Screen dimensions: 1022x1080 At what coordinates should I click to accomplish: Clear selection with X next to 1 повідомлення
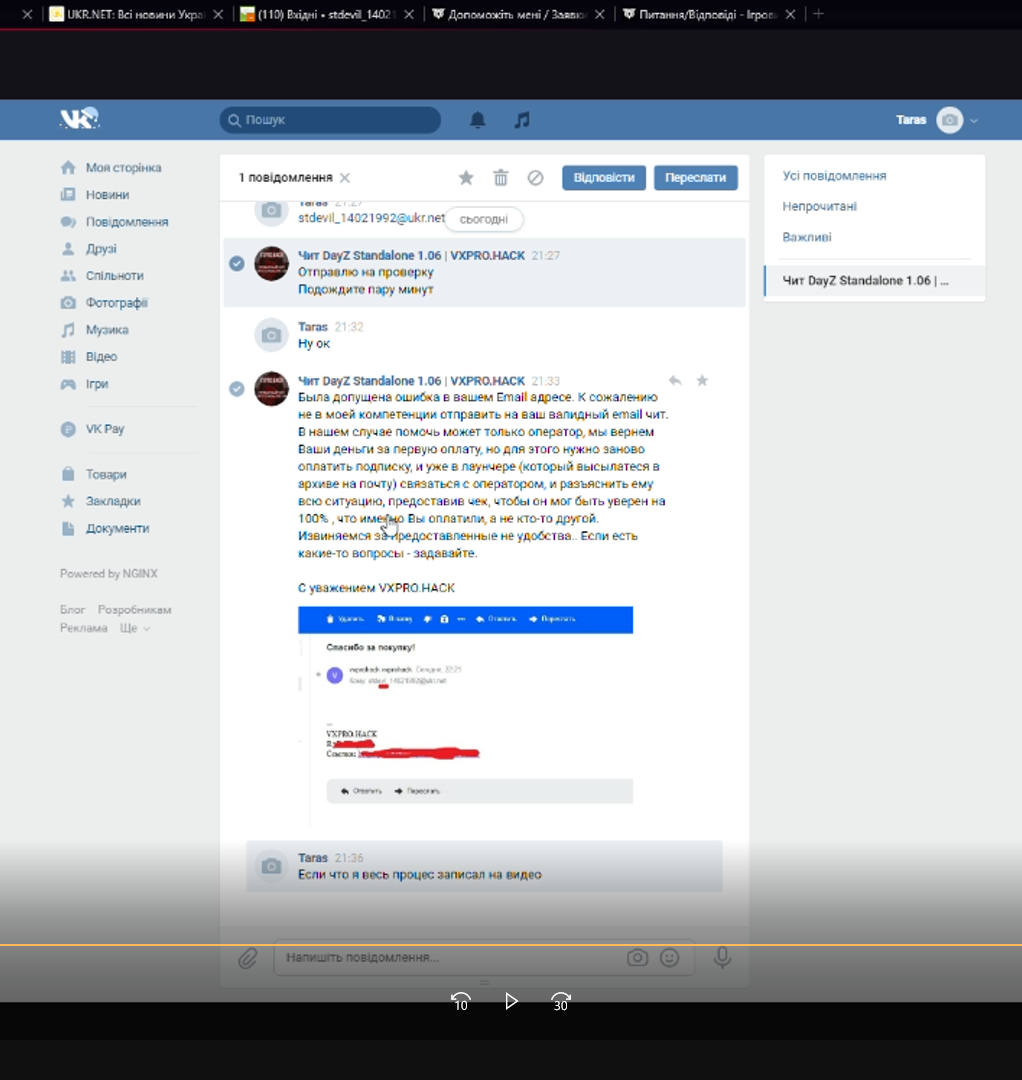[x=345, y=178]
